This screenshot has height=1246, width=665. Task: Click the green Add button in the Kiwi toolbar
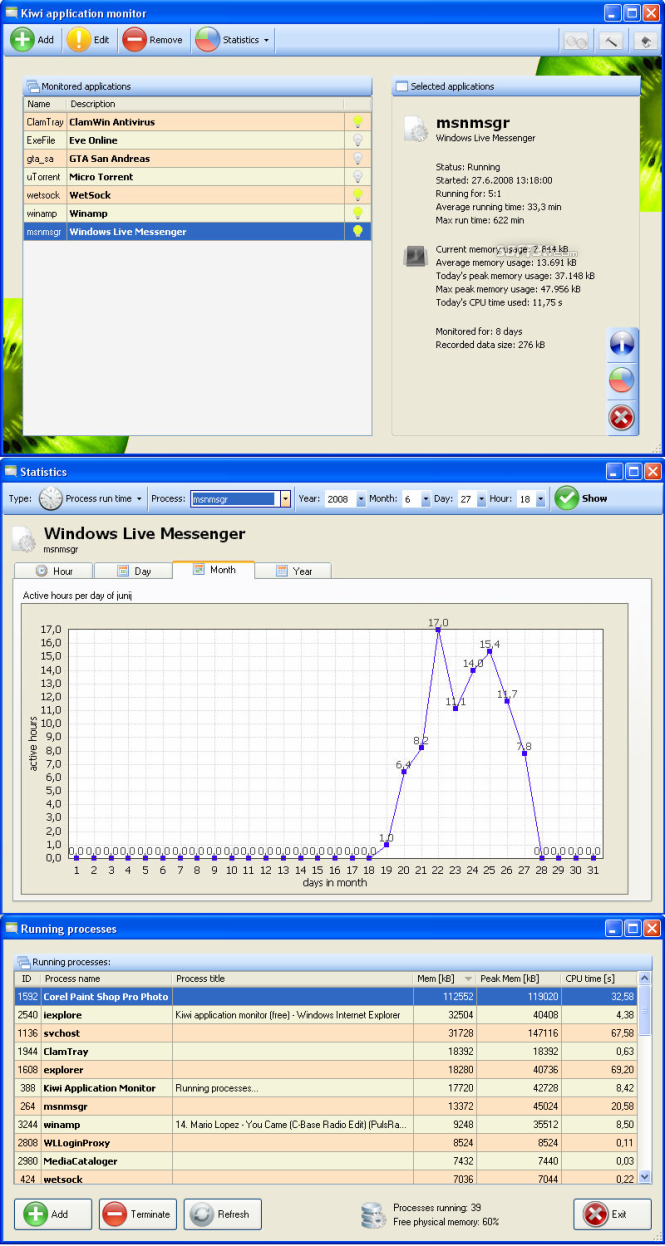[34, 40]
